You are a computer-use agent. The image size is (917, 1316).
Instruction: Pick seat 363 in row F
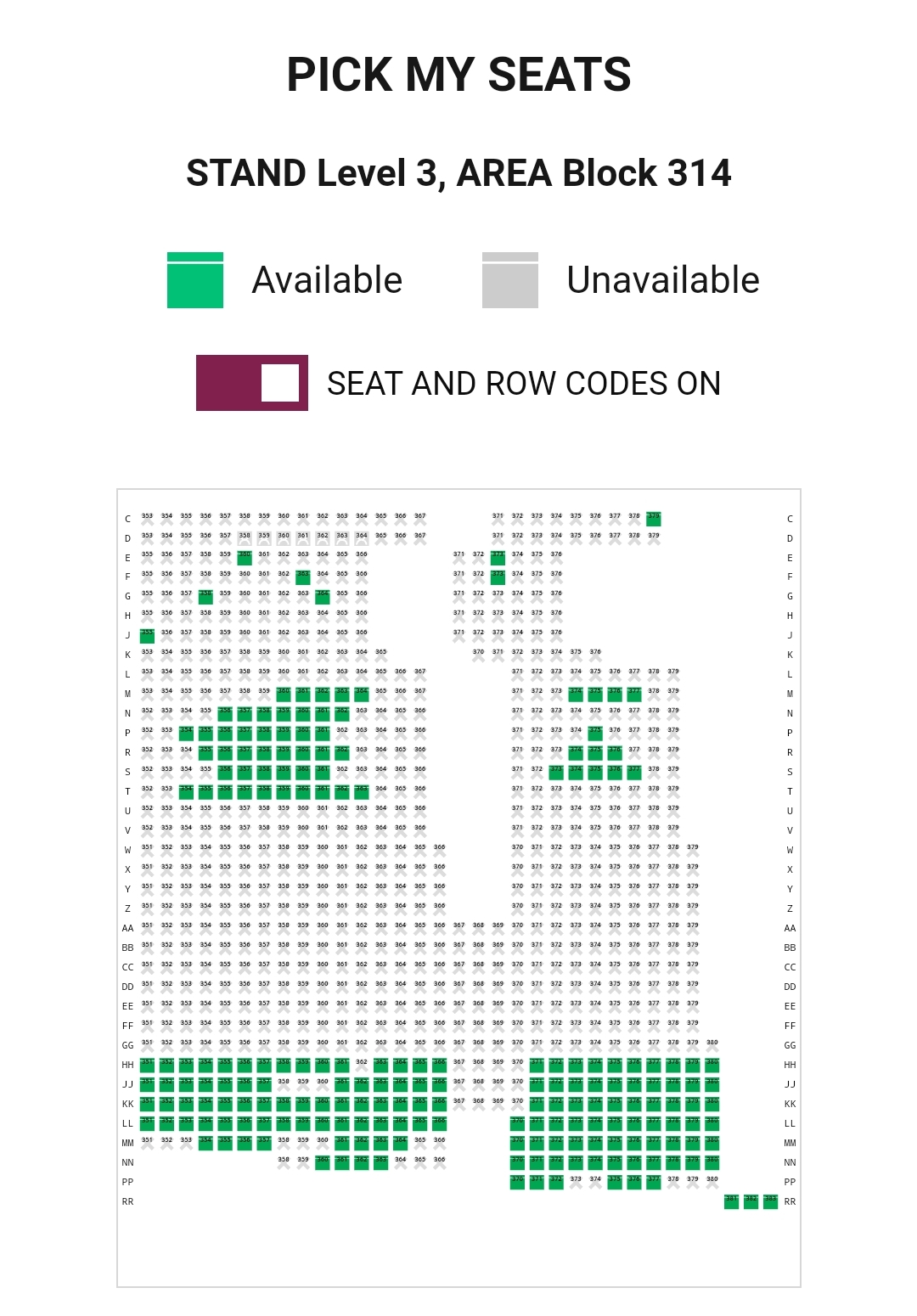point(303,577)
